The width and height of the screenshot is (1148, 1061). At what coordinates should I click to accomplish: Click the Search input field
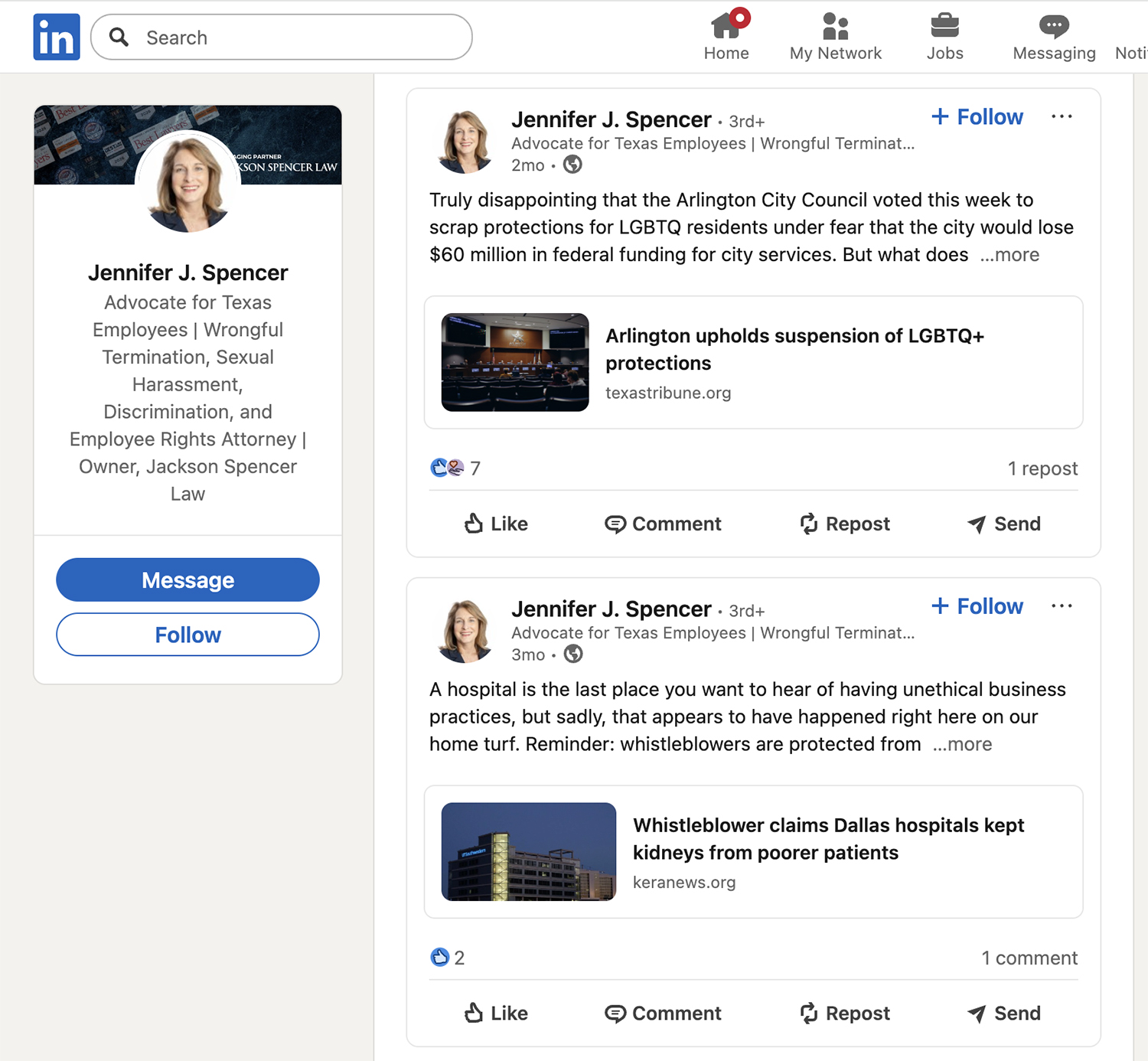[298, 38]
